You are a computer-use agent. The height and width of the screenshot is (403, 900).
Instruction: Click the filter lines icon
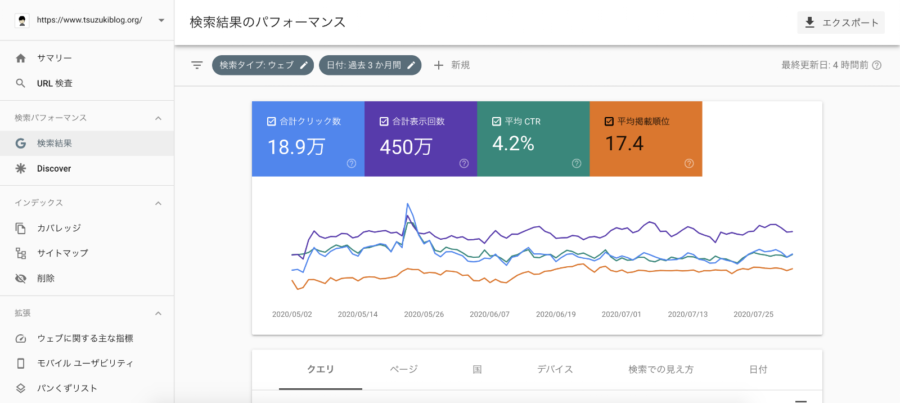[197, 65]
